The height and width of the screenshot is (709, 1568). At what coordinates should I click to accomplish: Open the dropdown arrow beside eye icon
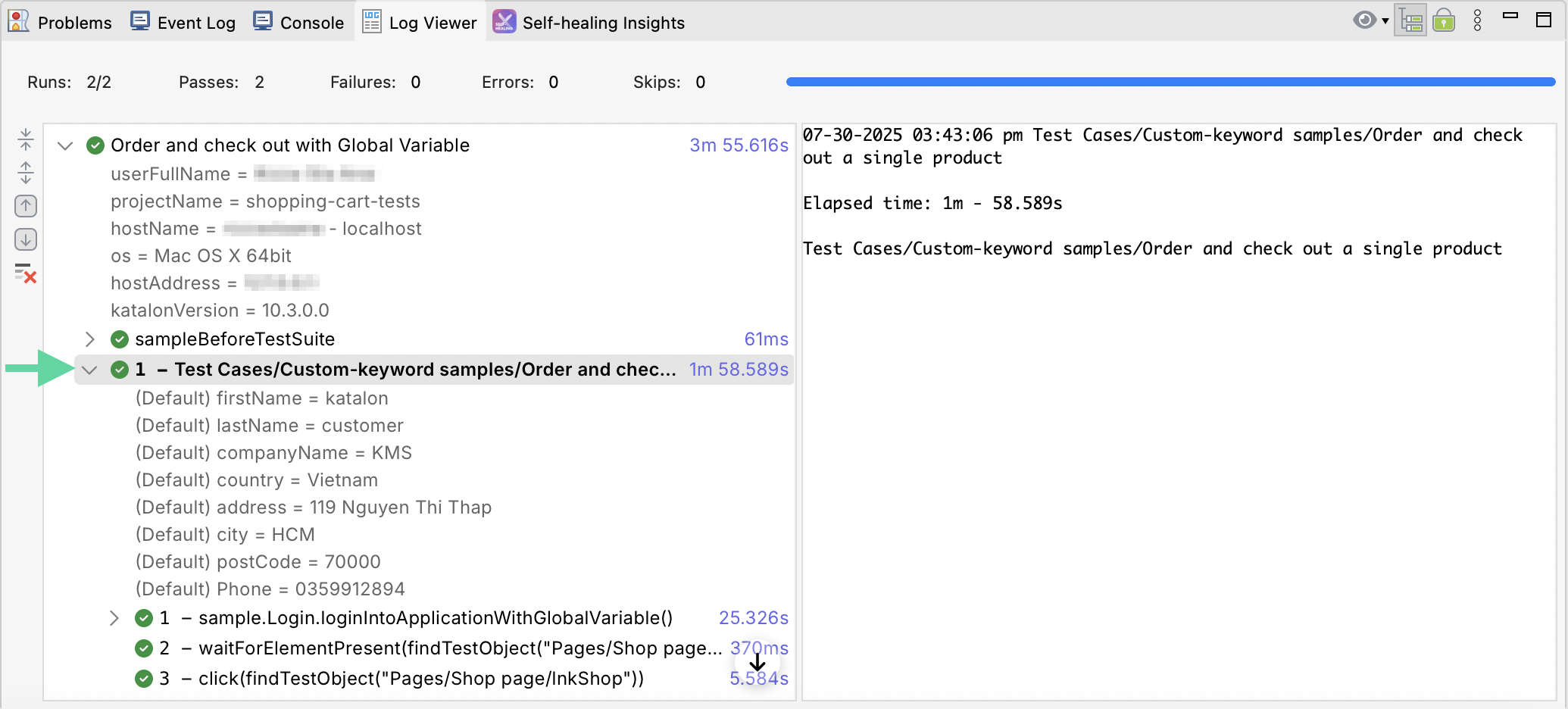tap(1385, 21)
